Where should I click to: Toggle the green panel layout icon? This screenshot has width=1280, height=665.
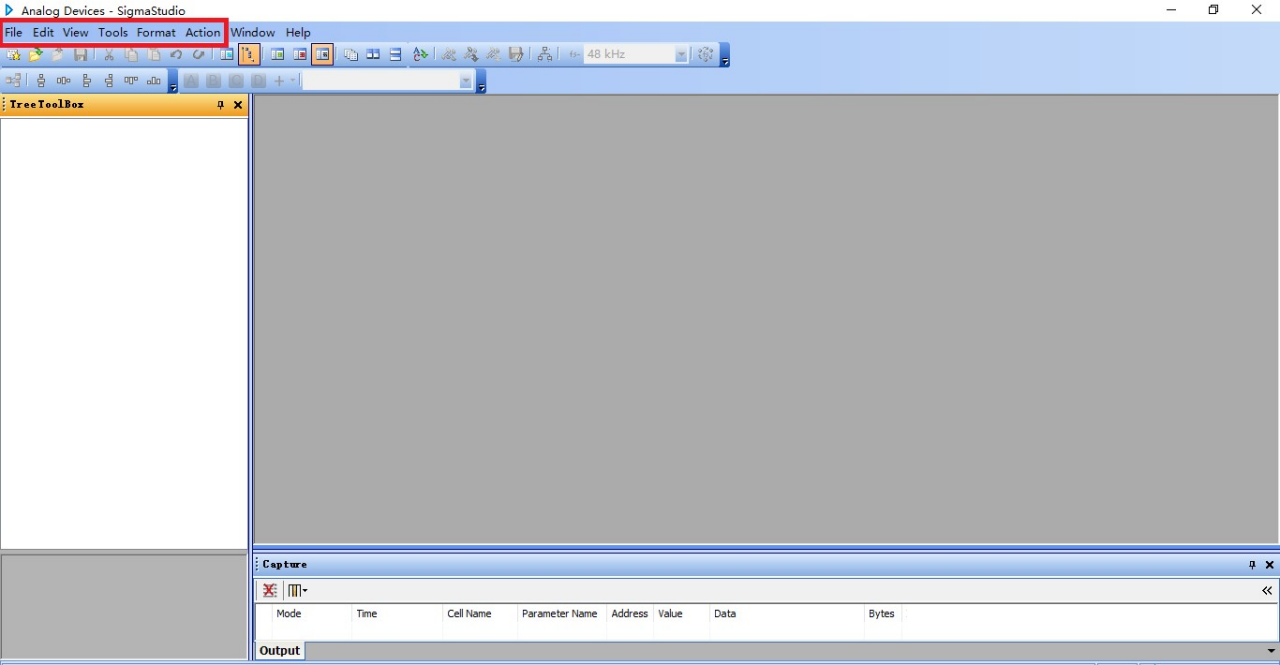click(x=278, y=55)
